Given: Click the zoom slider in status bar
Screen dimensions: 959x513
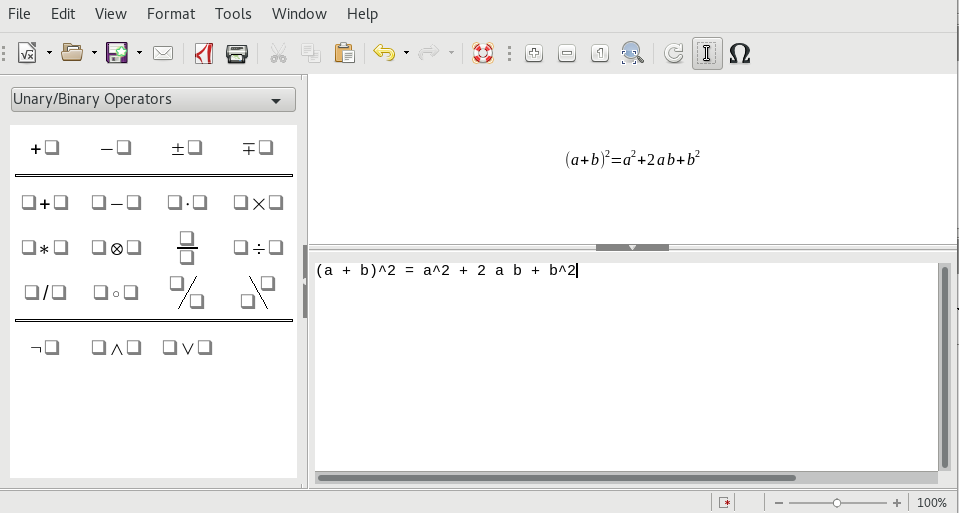Looking at the screenshot, I should coord(837,503).
